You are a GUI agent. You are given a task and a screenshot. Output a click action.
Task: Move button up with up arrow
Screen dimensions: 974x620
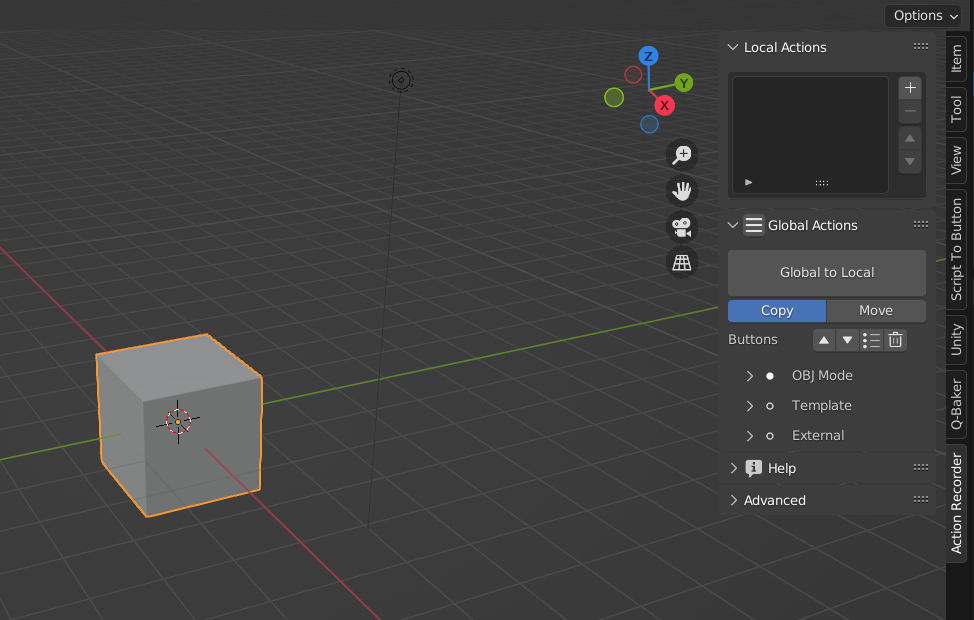(824, 340)
